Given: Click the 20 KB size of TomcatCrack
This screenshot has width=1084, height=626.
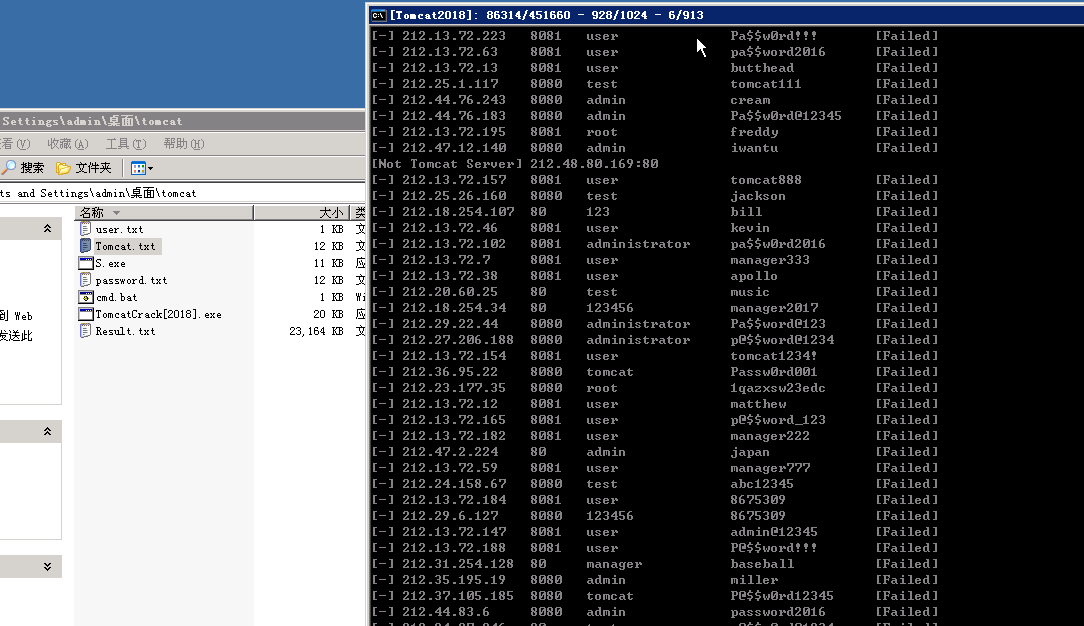Looking at the screenshot, I should pyautogui.click(x=328, y=314).
